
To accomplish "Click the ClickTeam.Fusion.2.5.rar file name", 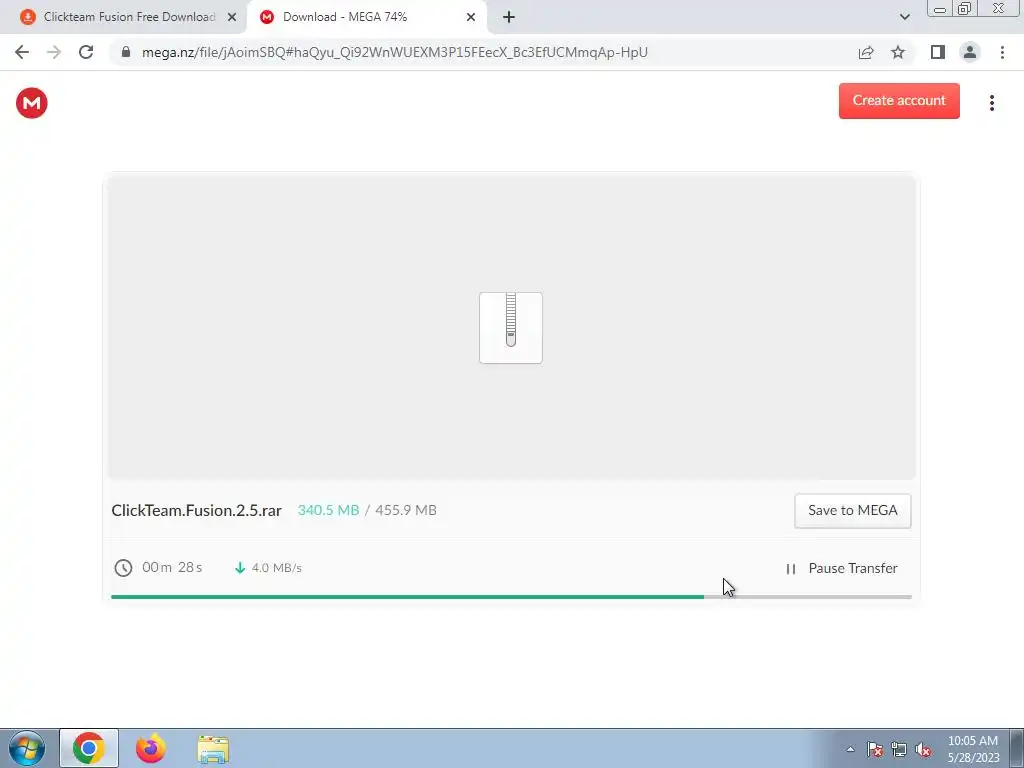I will 197,511.
